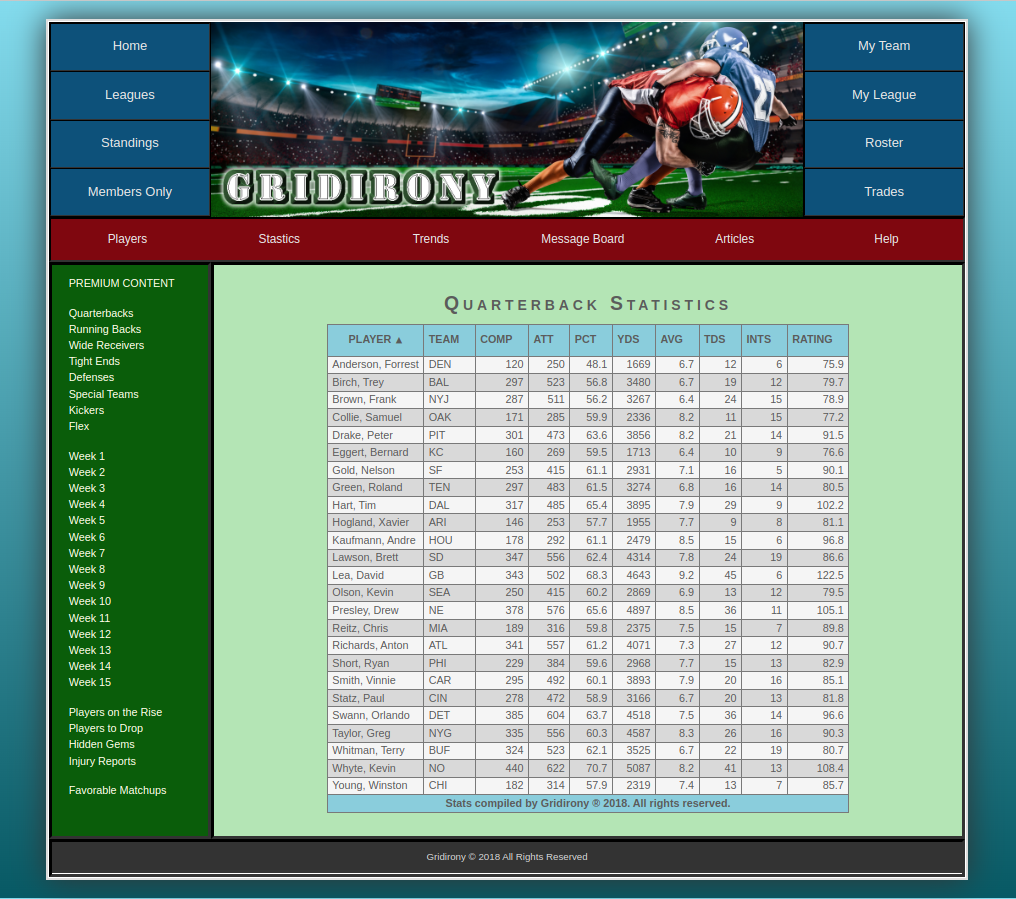The height and width of the screenshot is (899, 1016).
Task: Open the Players menu item
Action: pos(127,239)
